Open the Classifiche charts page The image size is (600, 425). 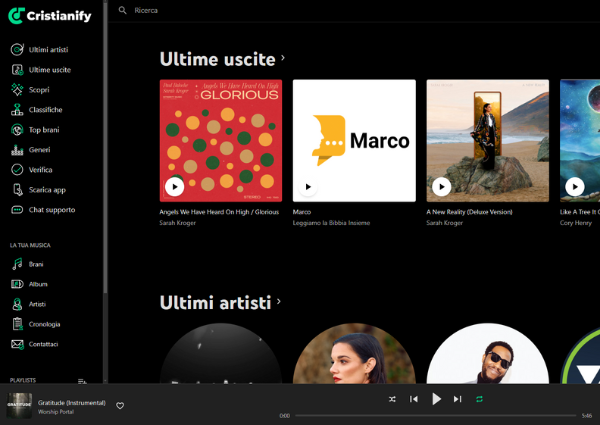tap(46, 109)
